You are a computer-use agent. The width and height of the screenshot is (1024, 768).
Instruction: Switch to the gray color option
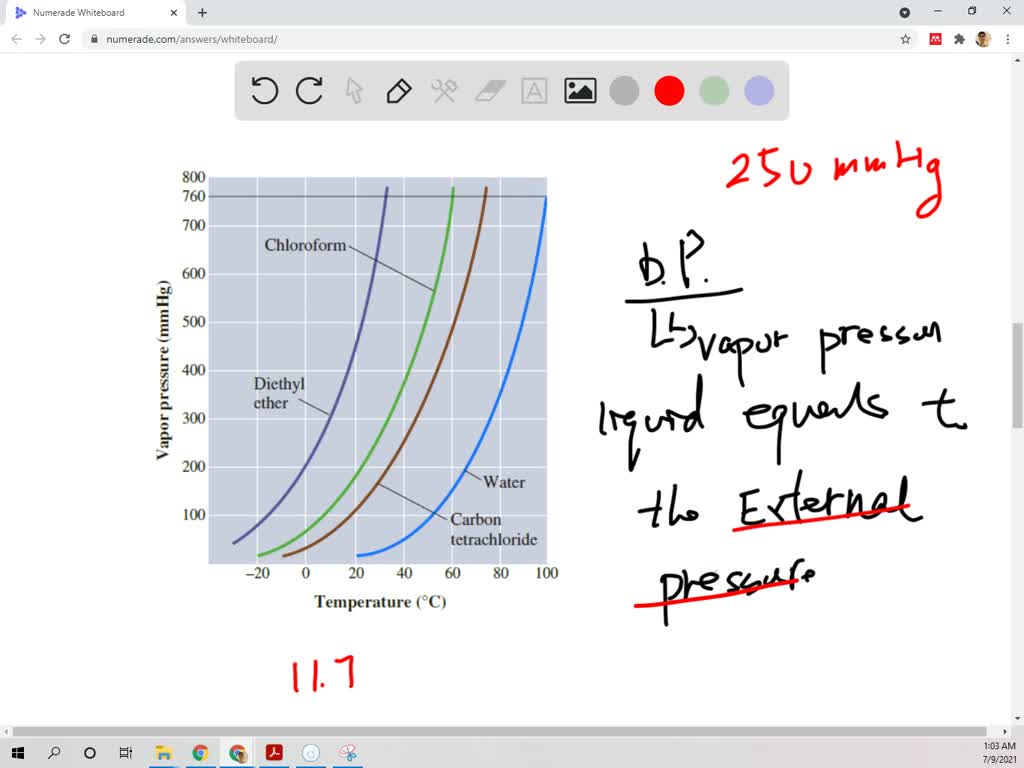pos(623,90)
